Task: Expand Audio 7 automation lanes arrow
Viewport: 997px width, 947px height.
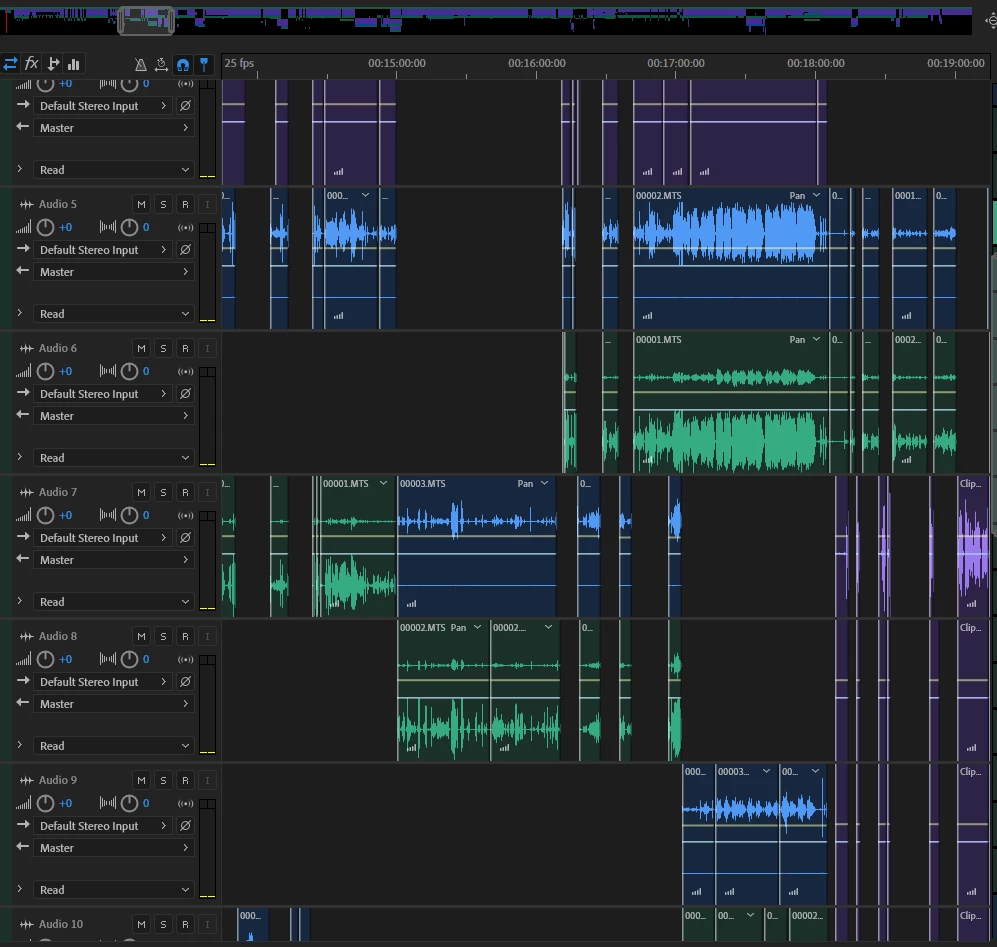Action: (x=20, y=601)
